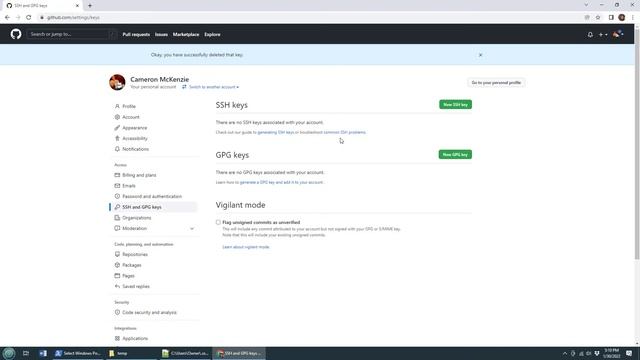Open Repositories settings text

click(135, 254)
